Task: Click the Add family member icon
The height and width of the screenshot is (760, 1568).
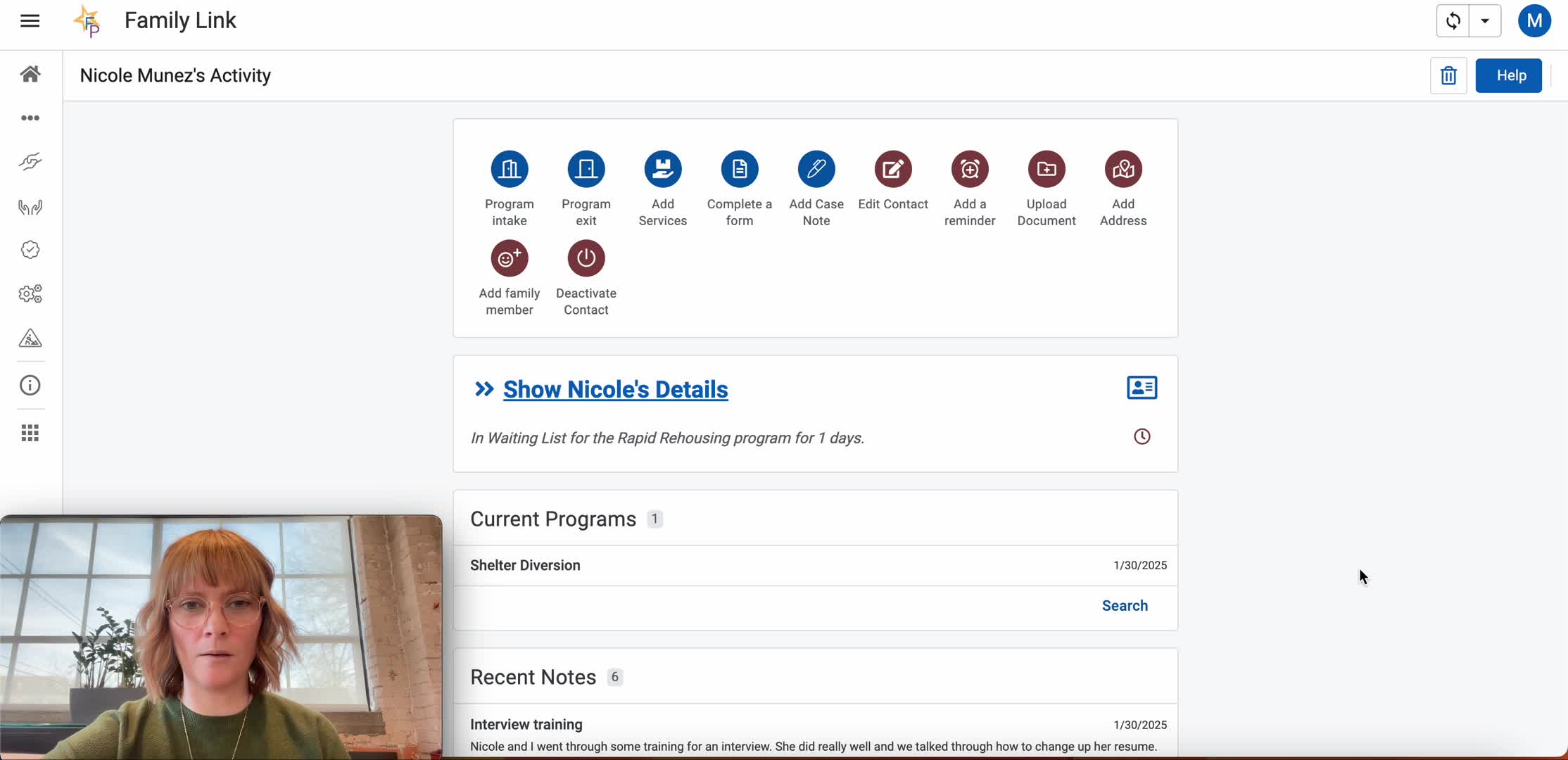Action: (510, 258)
